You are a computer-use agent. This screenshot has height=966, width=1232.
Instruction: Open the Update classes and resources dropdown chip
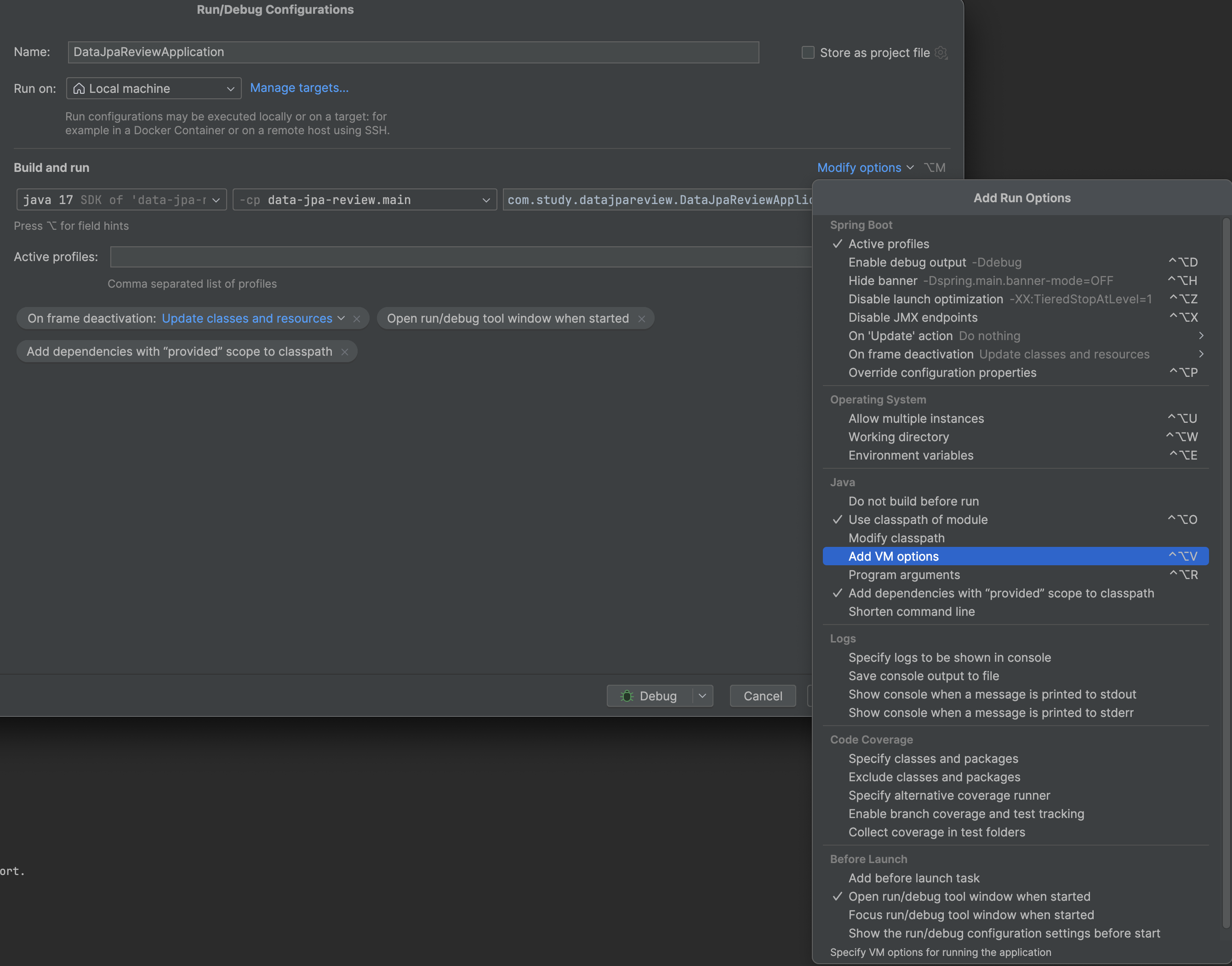253,319
